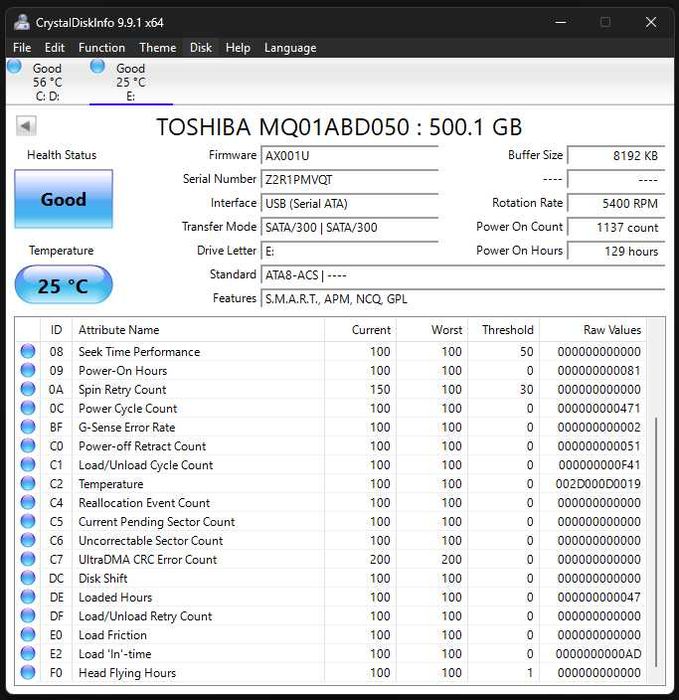
Task: Click the Disk Shift attribute name
Action: (103, 579)
